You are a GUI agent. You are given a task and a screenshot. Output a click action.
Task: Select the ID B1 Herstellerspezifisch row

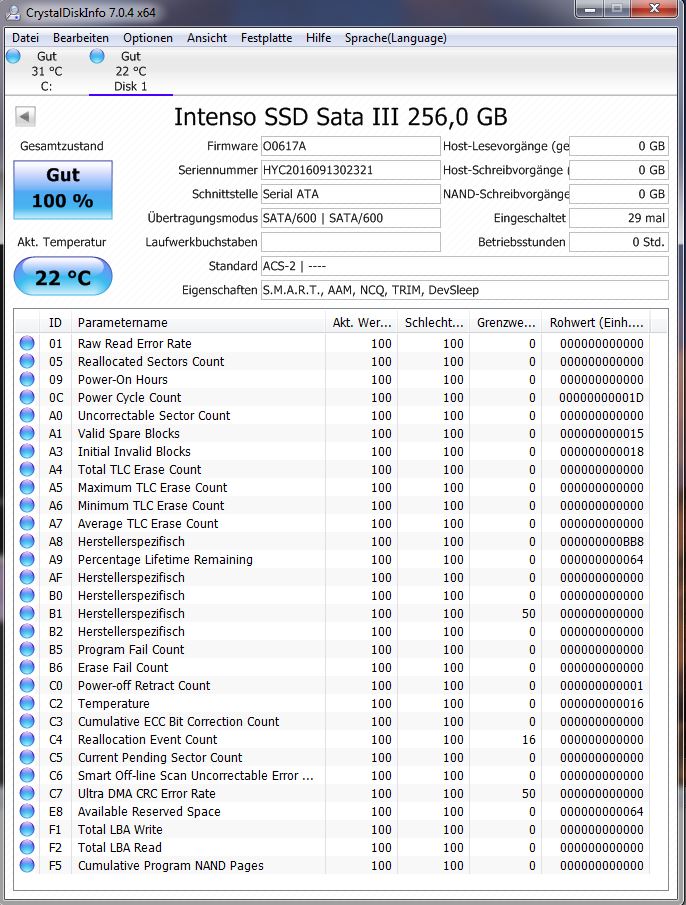[333, 614]
